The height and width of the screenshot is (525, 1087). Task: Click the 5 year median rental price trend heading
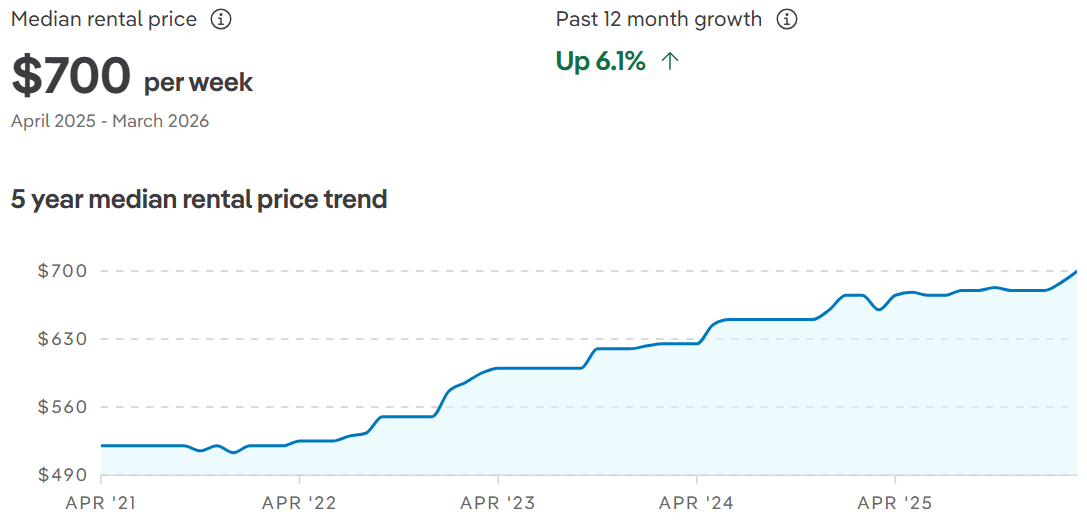click(x=199, y=199)
